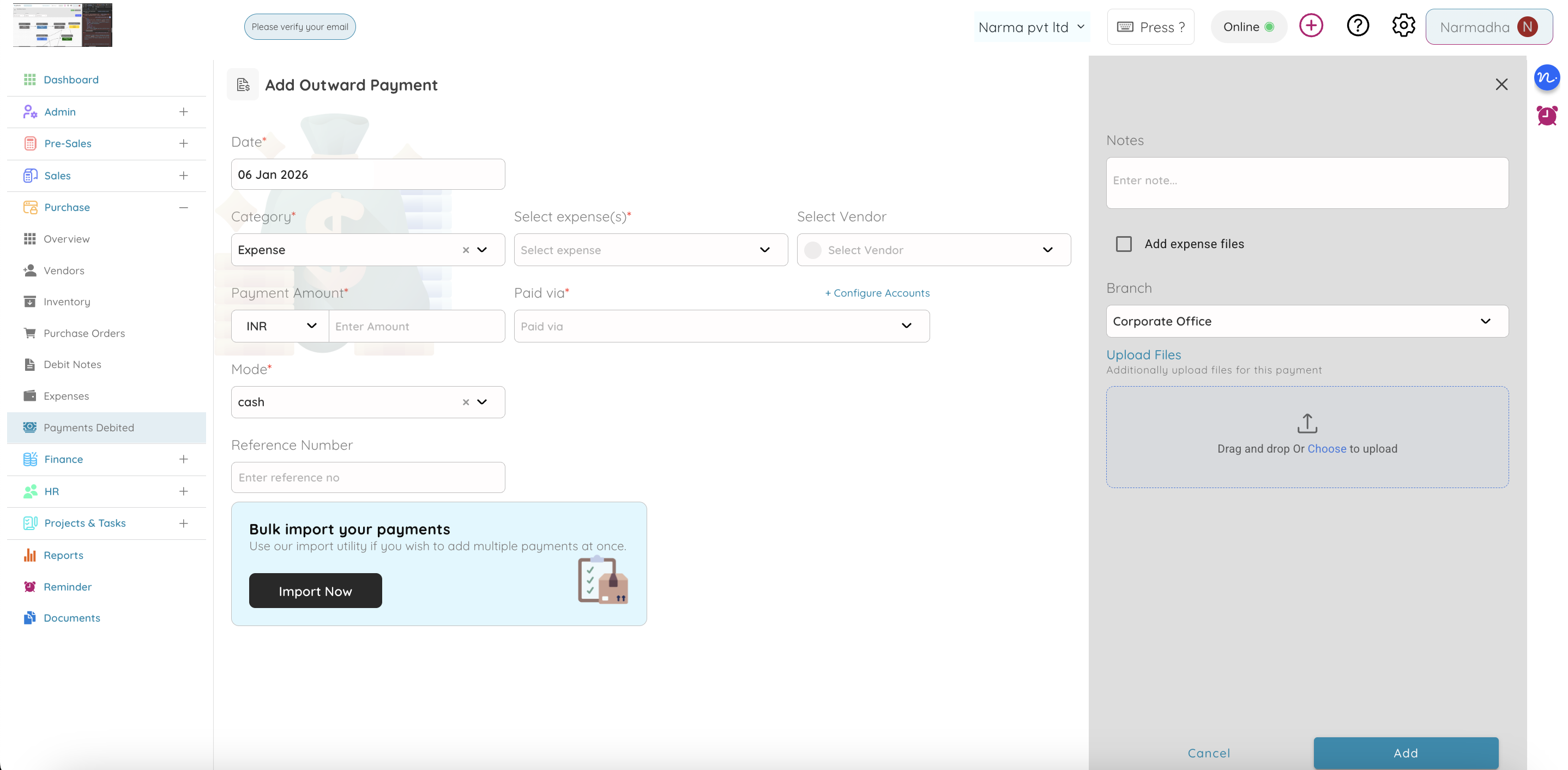Open Configure Accounts link
The width and height of the screenshot is (1568, 770).
[877, 293]
